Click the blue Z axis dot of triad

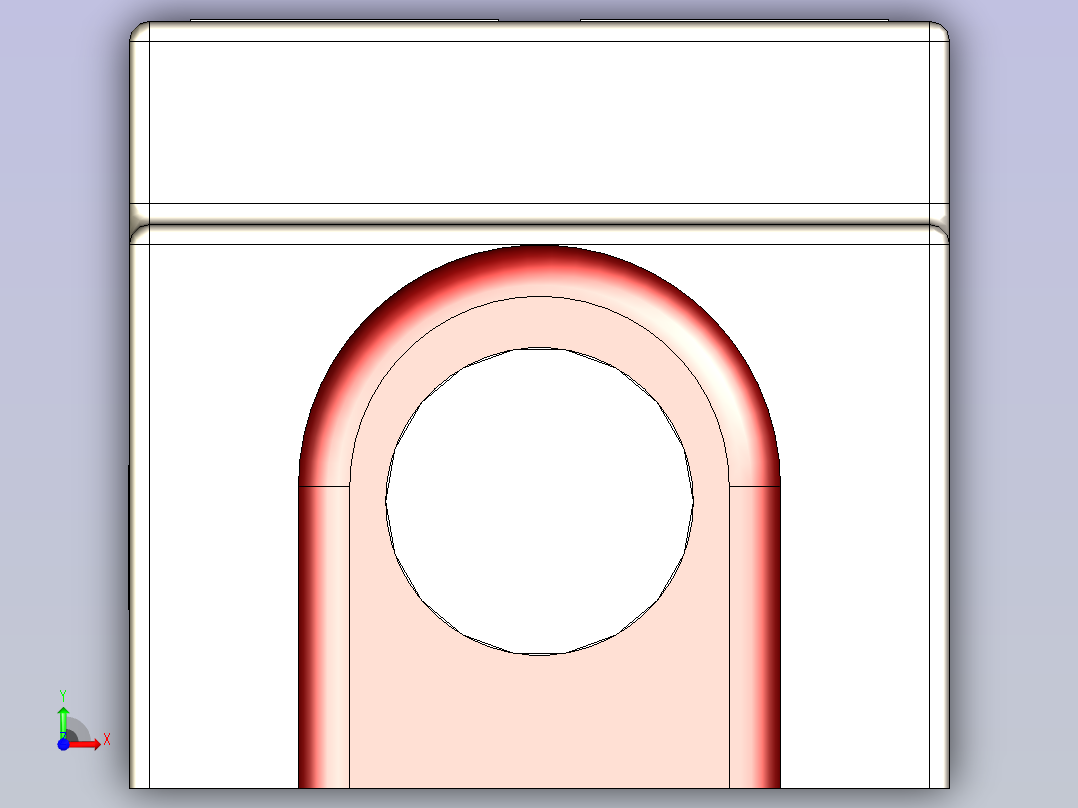click(x=63, y=744)
